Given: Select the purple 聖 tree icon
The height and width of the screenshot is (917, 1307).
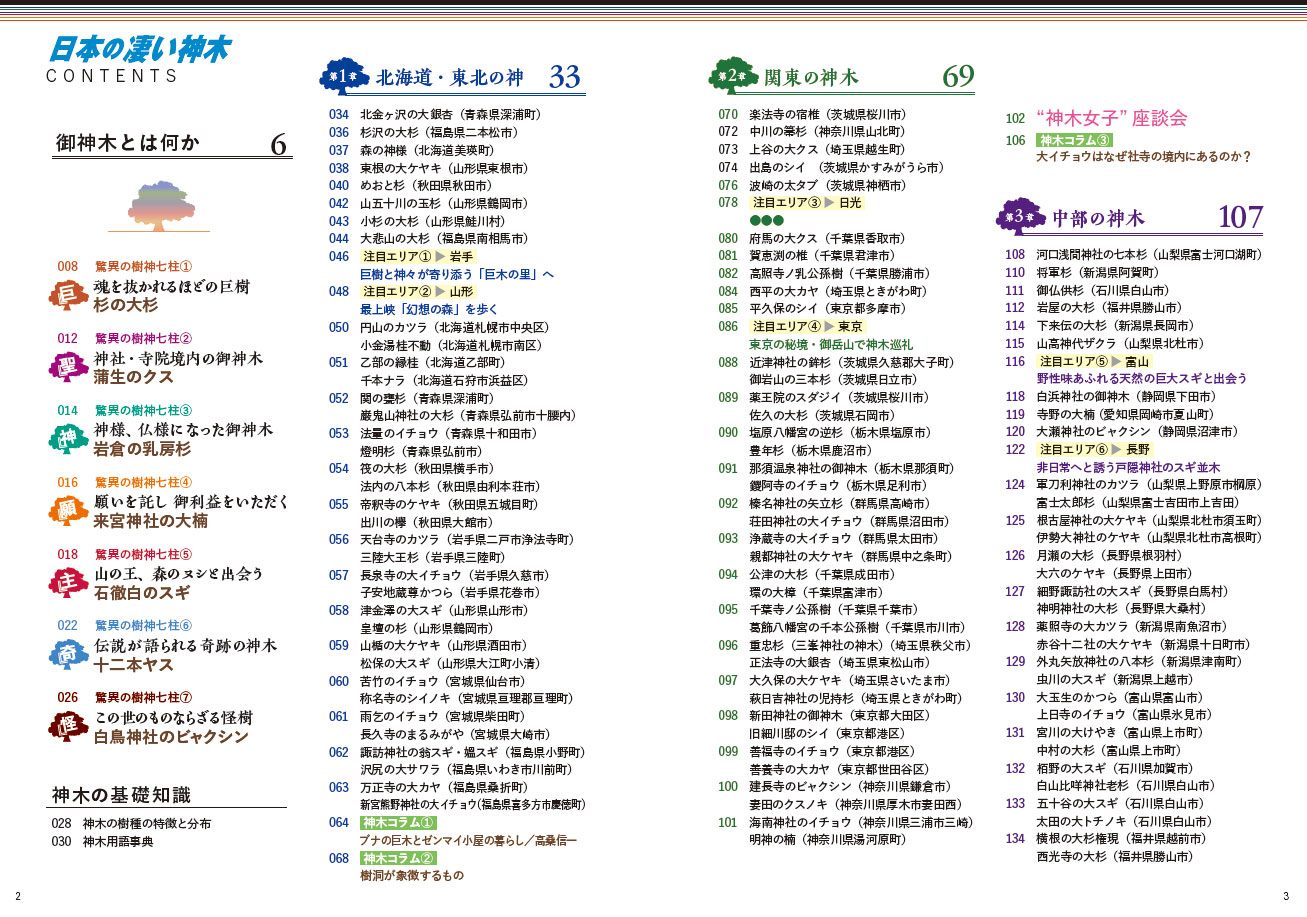Looking at the screenshot, I should pyautogui.click(x=67, y=367).
